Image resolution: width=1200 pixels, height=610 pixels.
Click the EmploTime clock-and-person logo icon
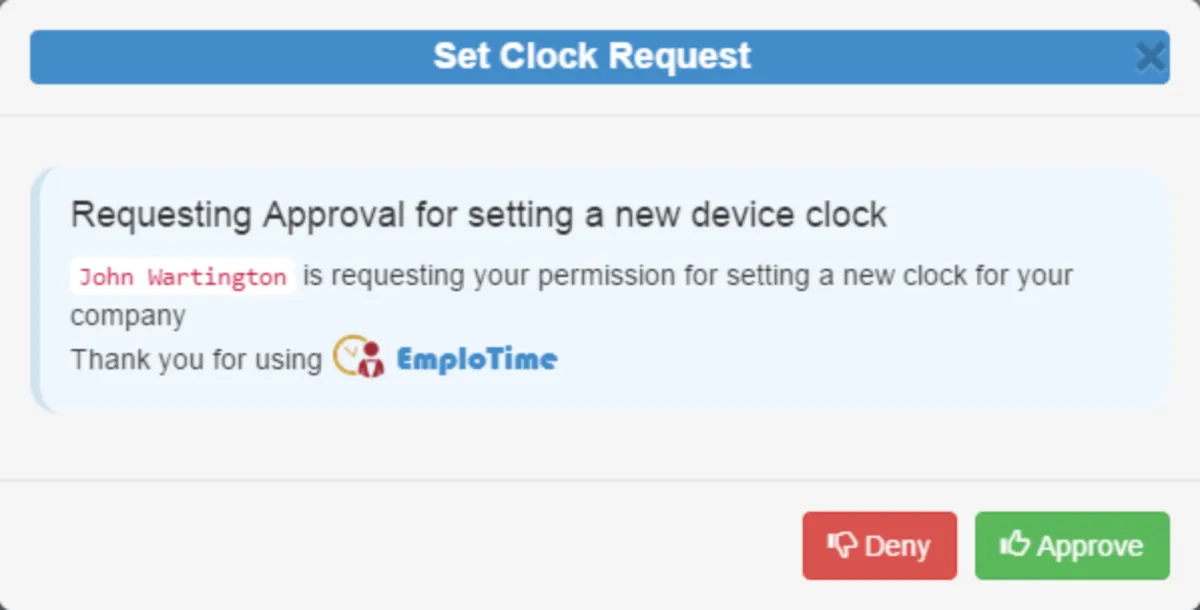coord(358,358)
